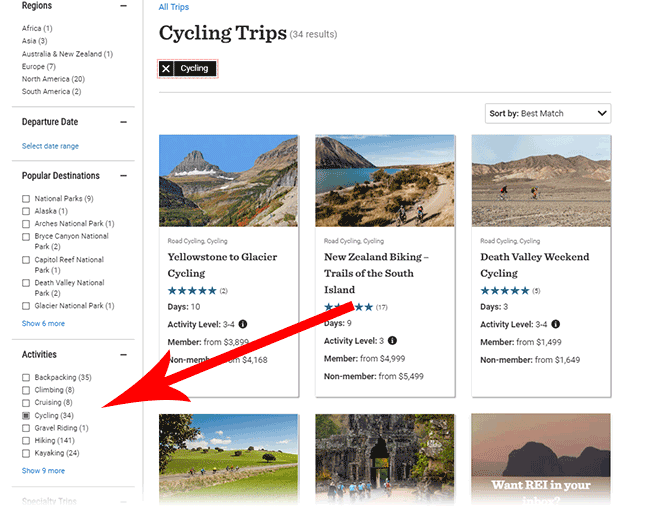
Task: Filter by Australia & New Zealand region
Action: point(67,54)
